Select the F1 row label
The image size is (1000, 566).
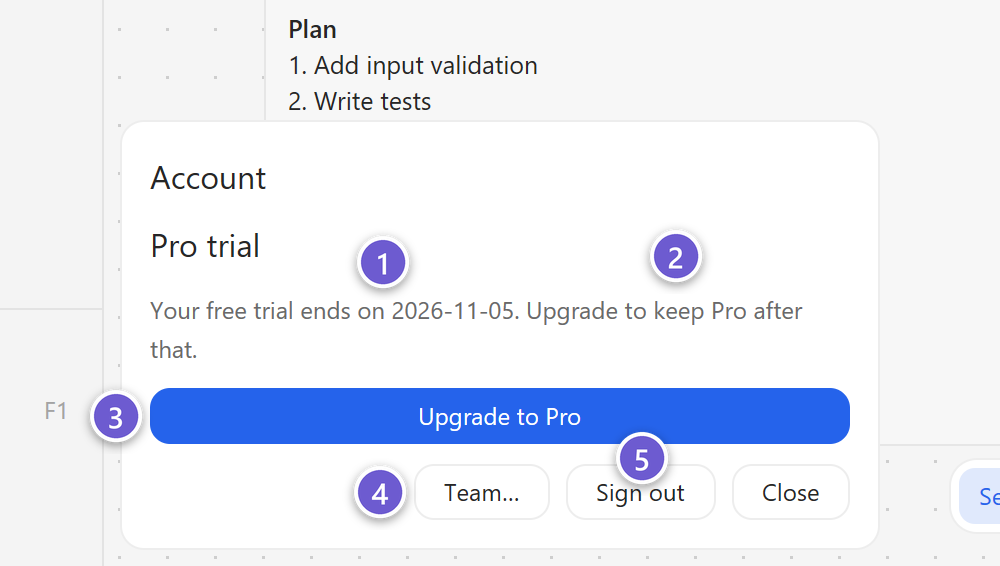55,411
